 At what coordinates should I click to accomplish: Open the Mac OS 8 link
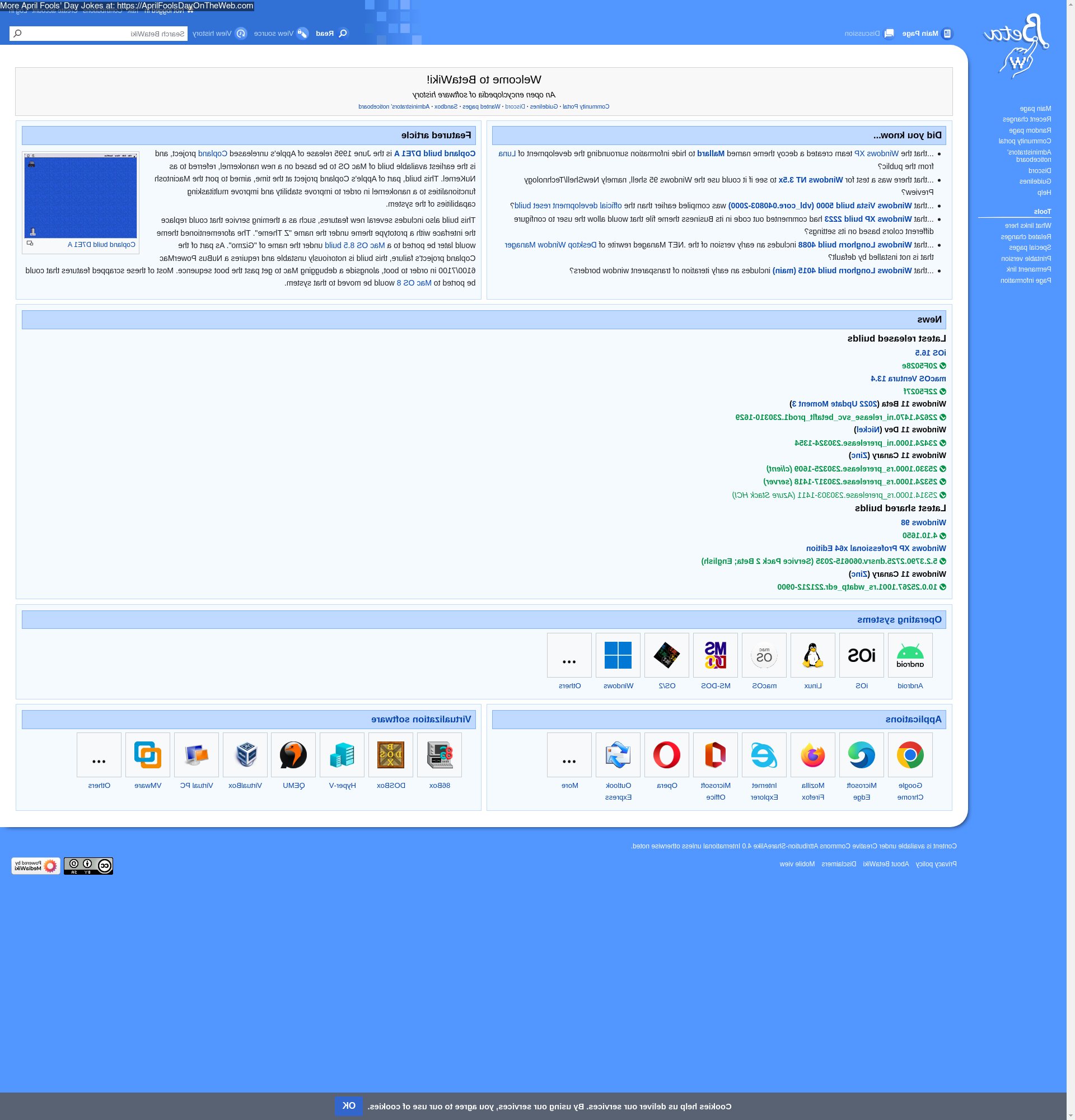[414, 283]
